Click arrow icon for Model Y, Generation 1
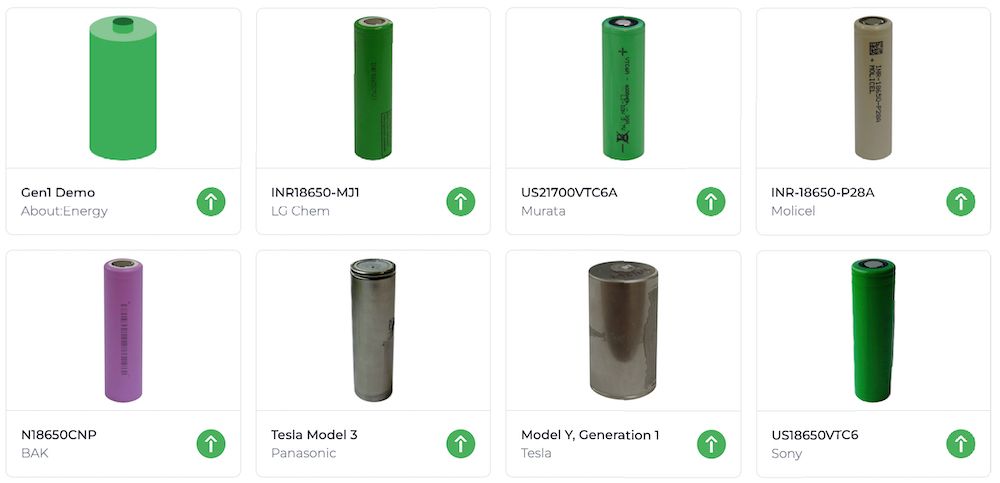The width and height of the screenshot is (1000, 483). click(710, 443)
